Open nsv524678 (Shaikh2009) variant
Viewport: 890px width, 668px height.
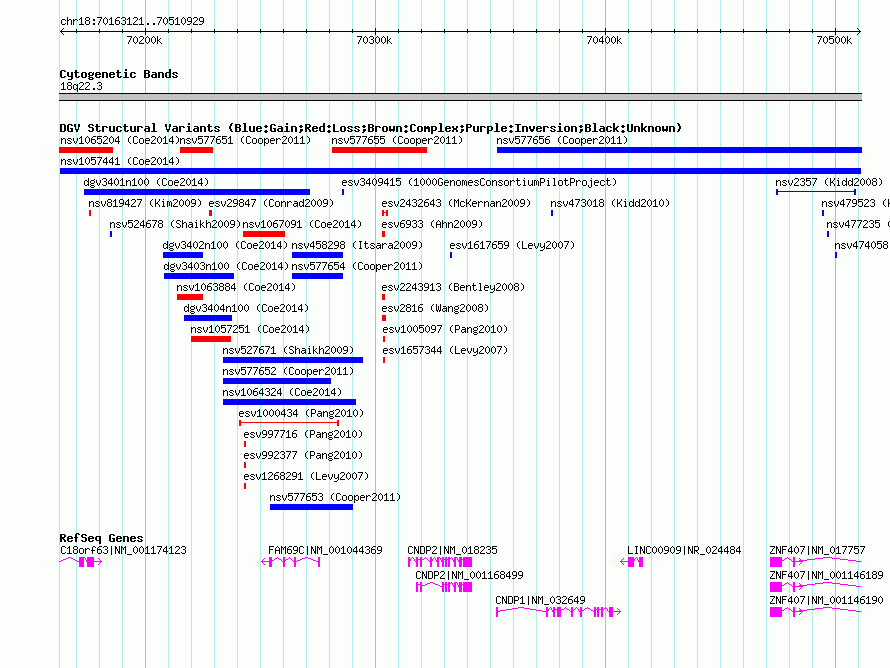click(x=175, y=224)
